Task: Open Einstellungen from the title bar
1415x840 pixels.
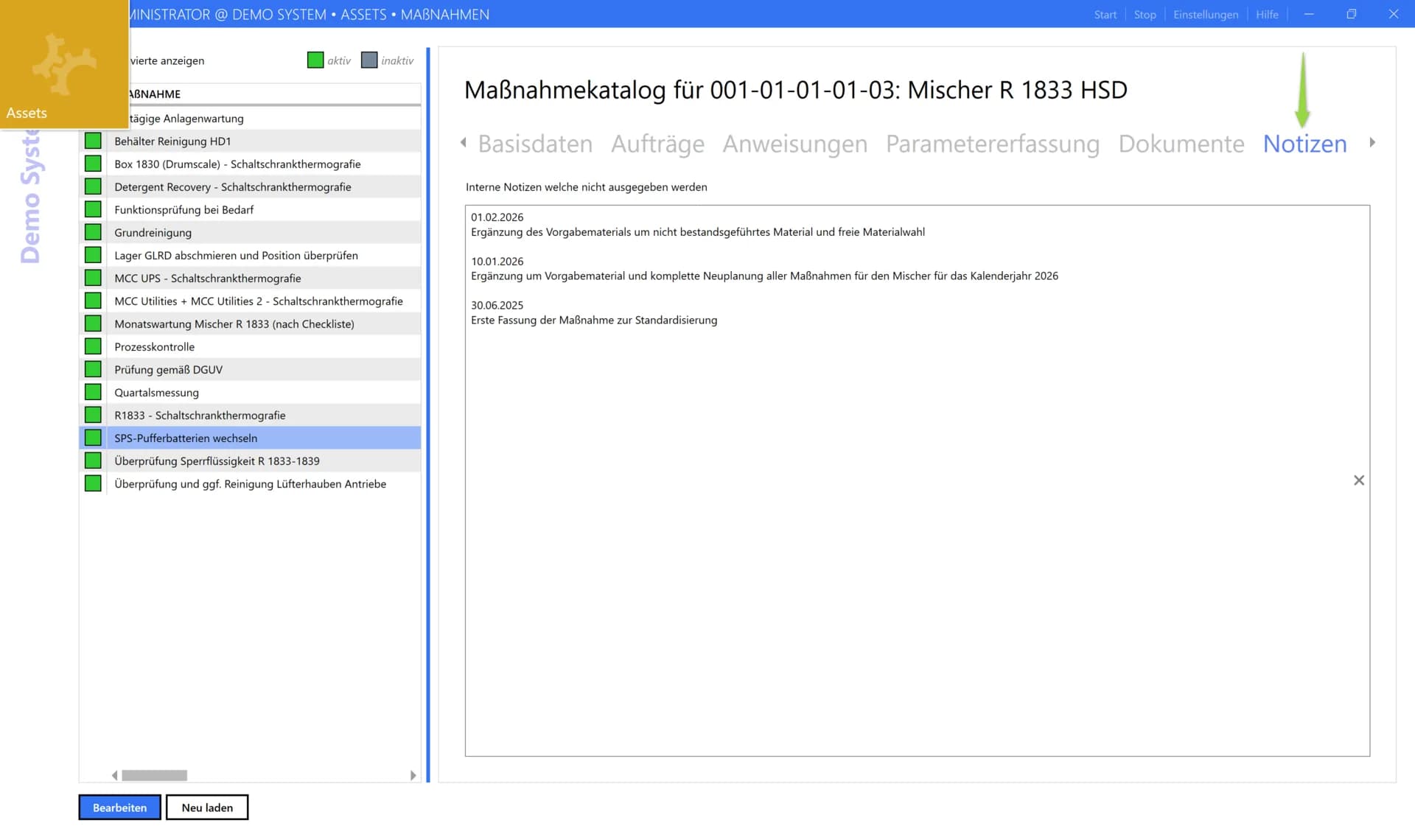Action: (x=1206, y=14)
